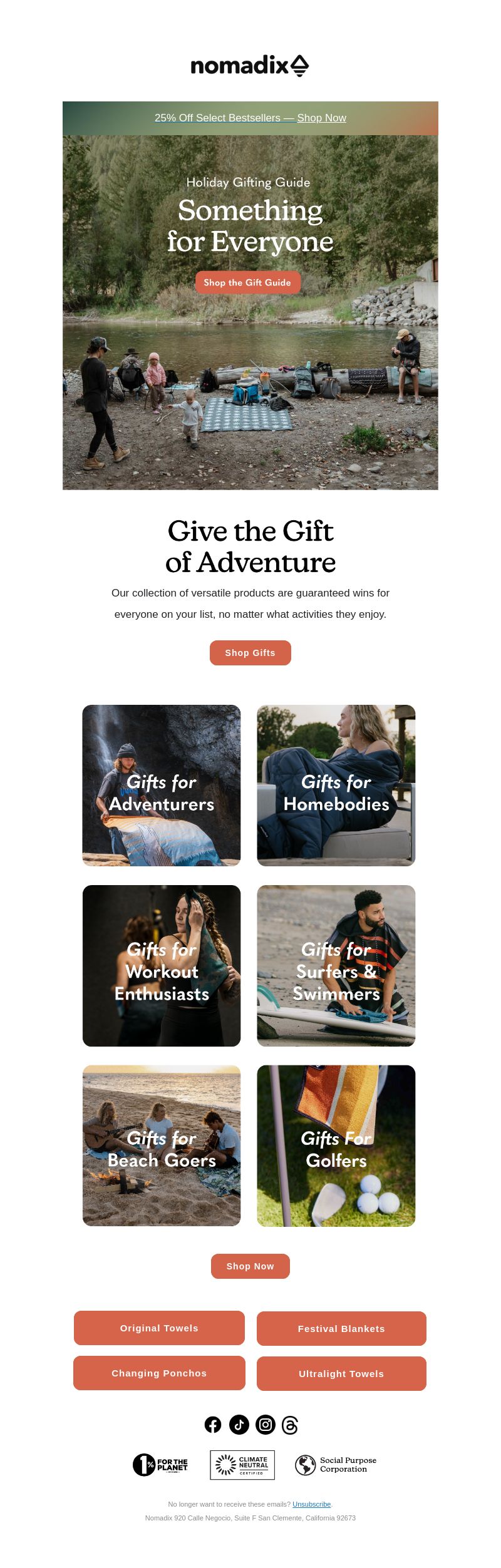Click the Shop Gifts button
This screenshot has height=1568, width=501.
point(250,653)
